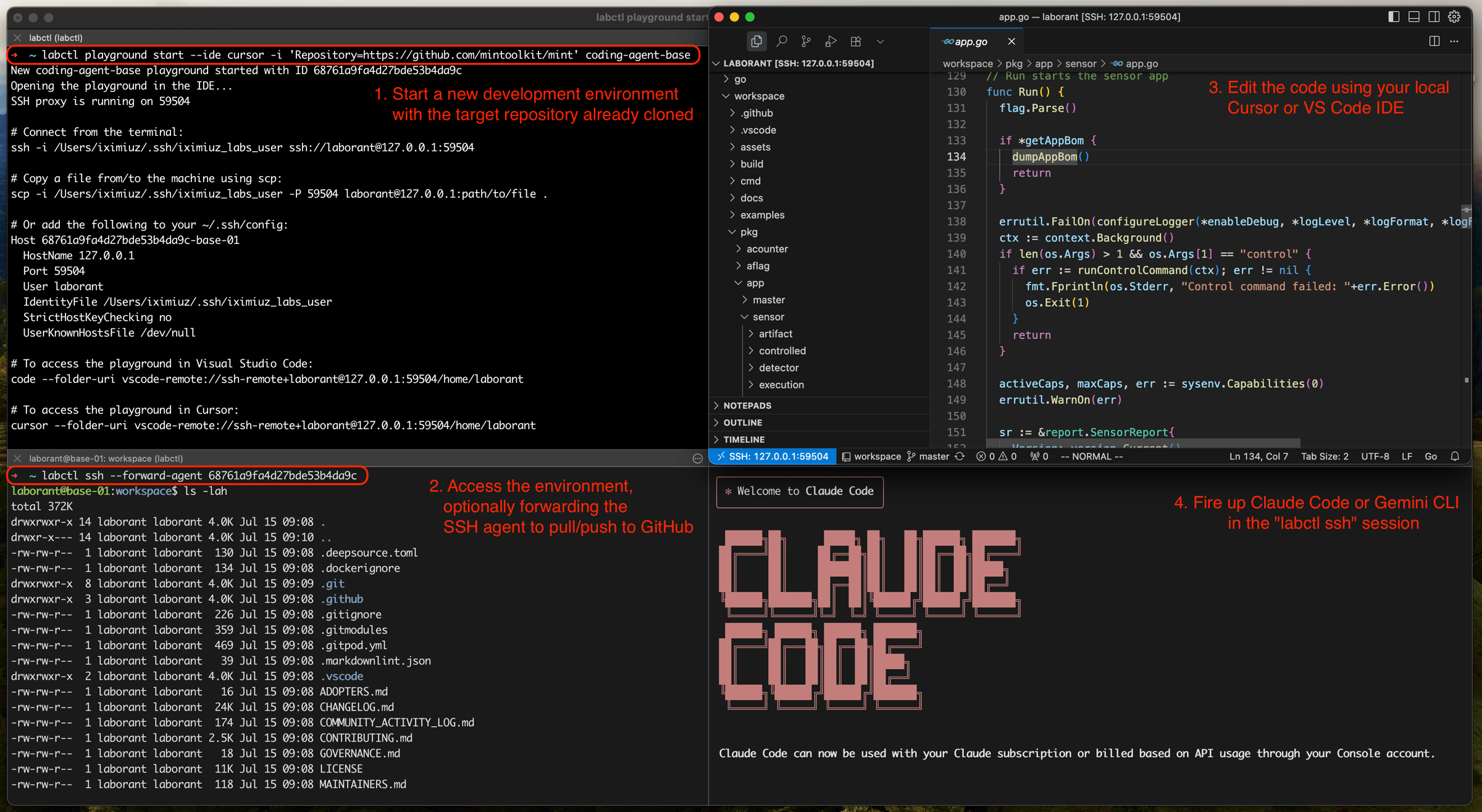
Task: Split the editor to the right
Action: pos(1434,41)
